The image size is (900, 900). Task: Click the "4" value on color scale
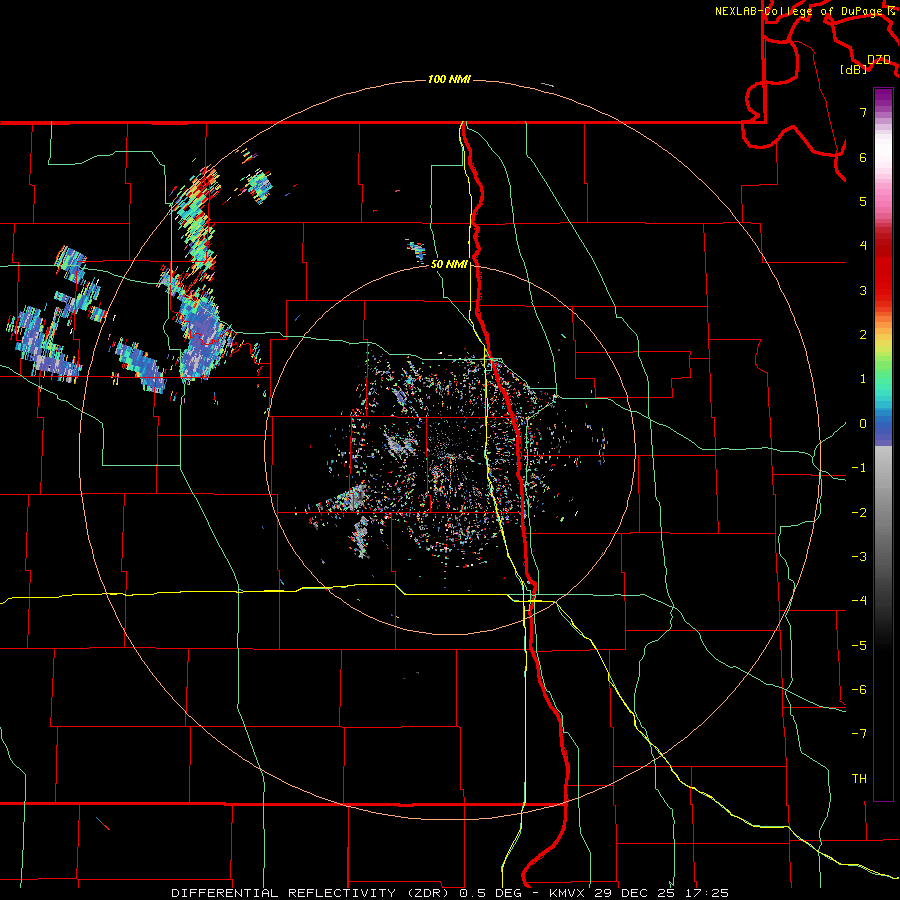click(x=863, y=246)
